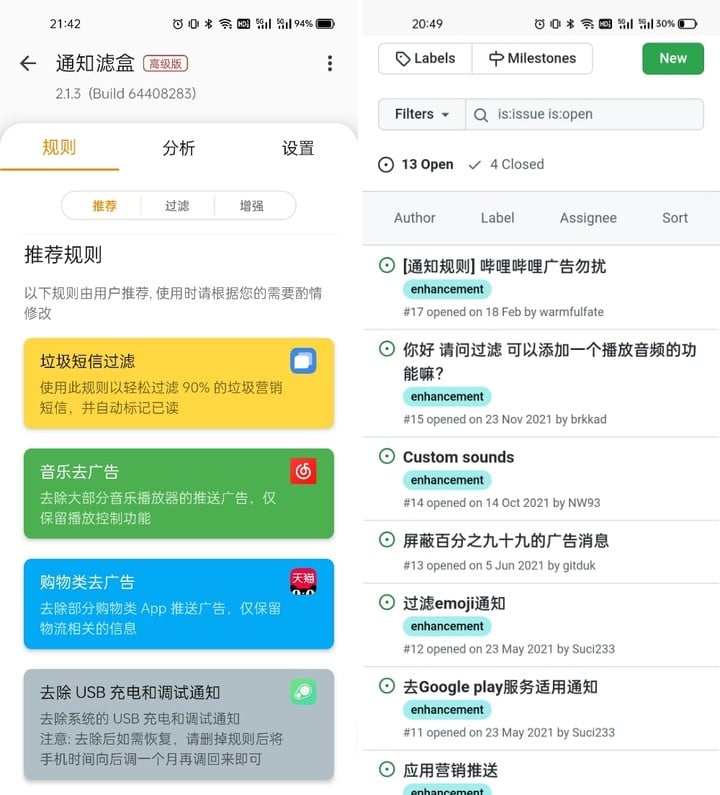The height and width of the screenshot is (795, 720).
Task: Open the Milestones page
Action: (532, 59)
